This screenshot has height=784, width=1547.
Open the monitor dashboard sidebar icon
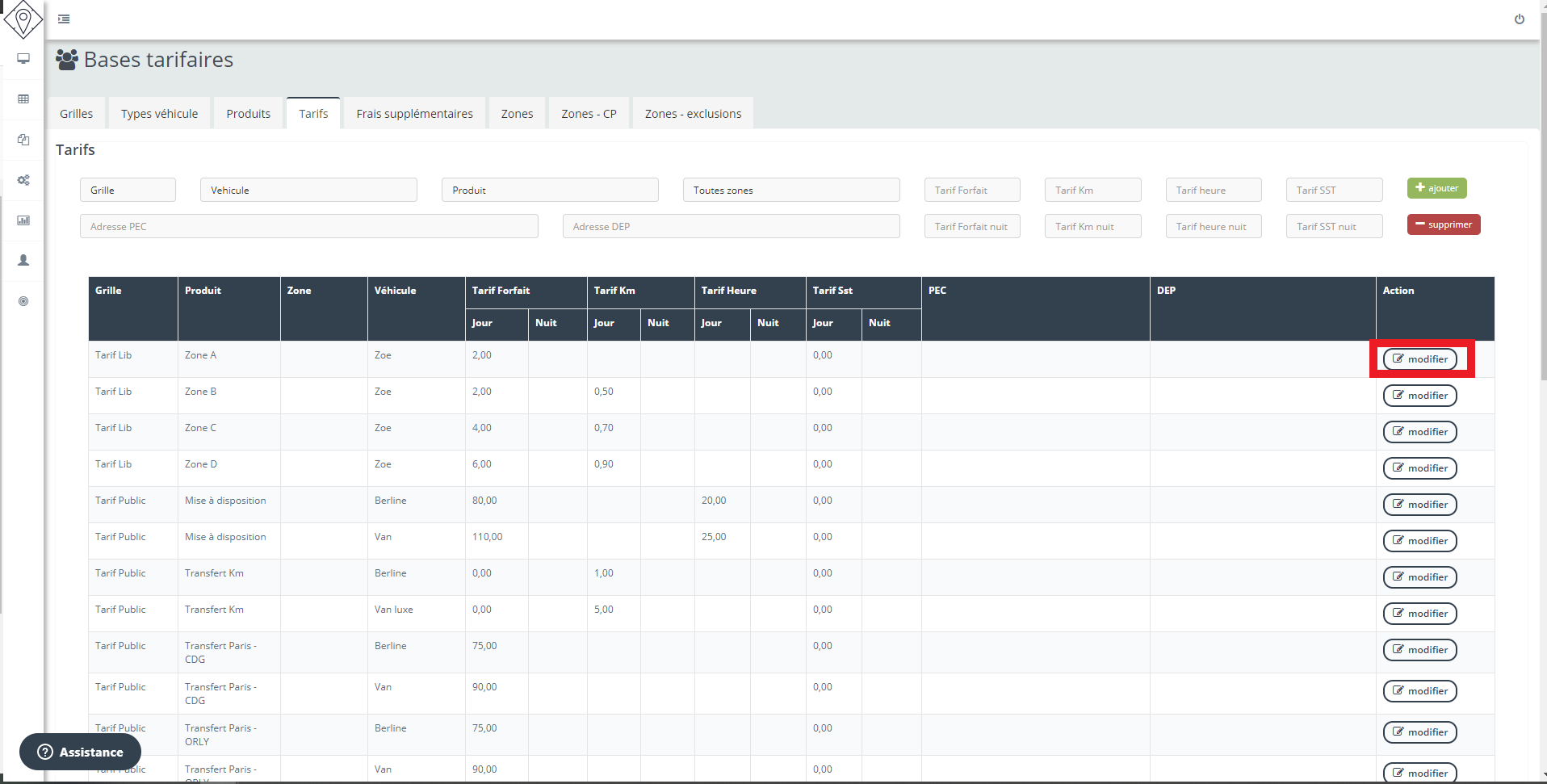(x=23, y=59)
